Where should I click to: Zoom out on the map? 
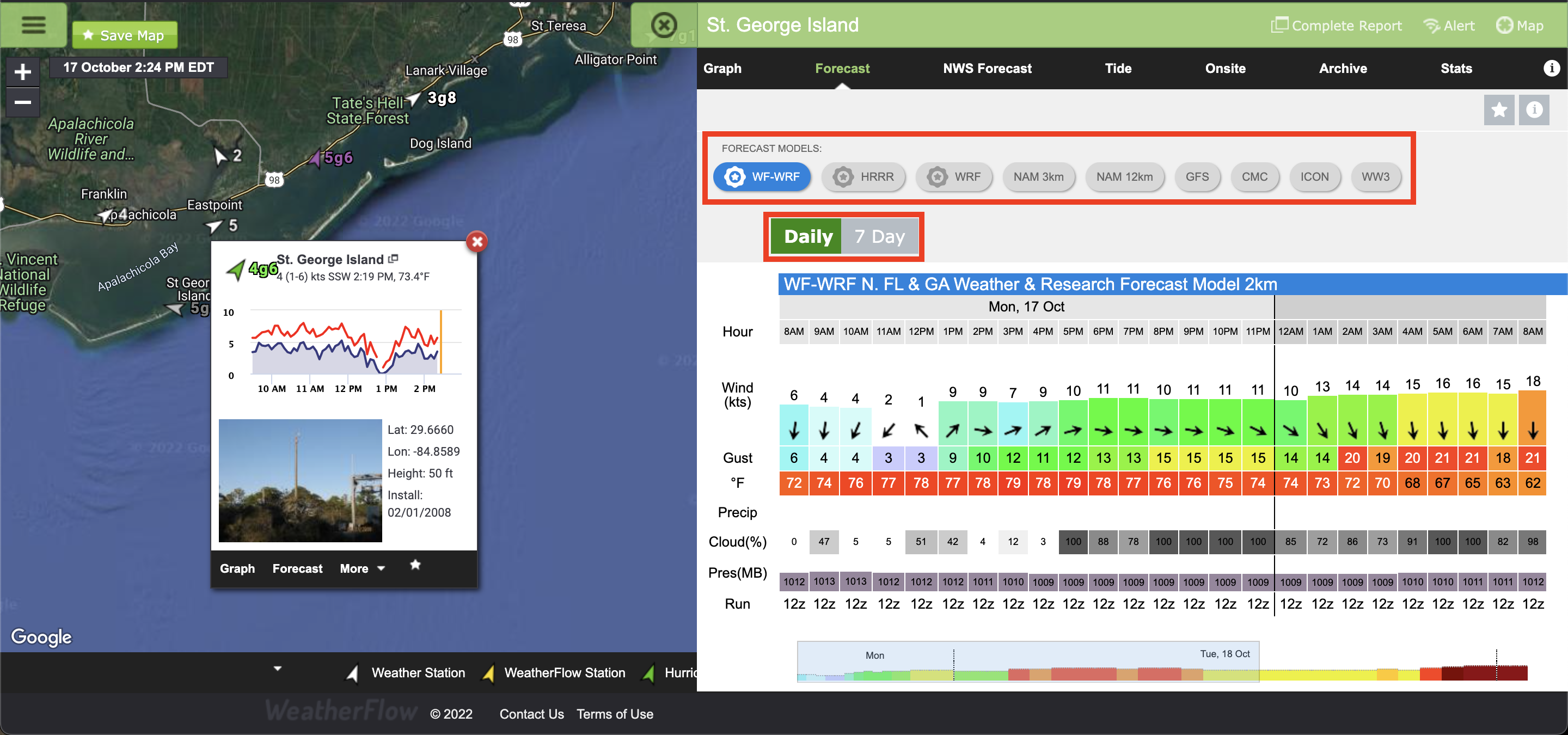pos(22,102)
